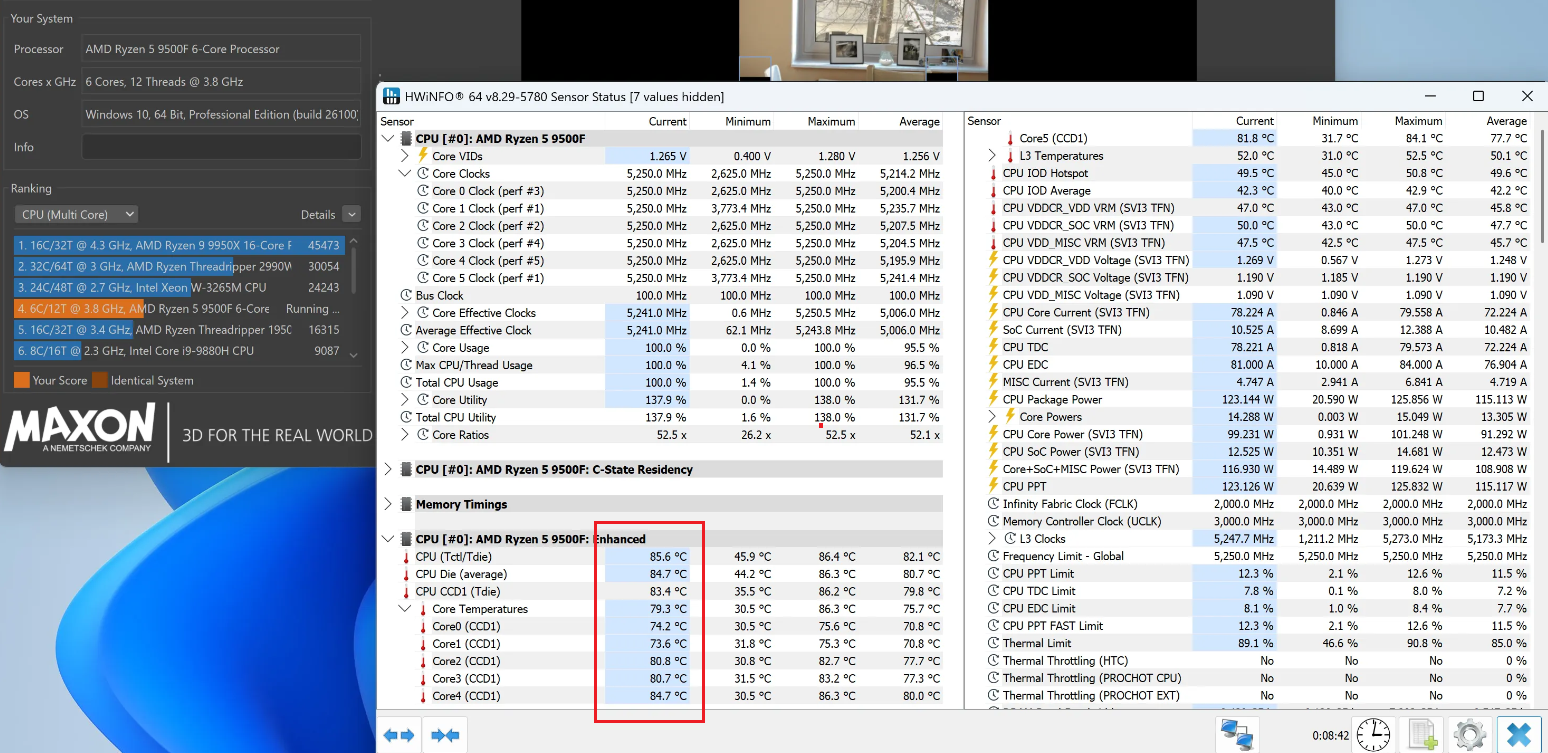Select the Core 0 Clock (perf #3) row
The height and width of the screenshot is (753, 1548).
pos(661,191)
